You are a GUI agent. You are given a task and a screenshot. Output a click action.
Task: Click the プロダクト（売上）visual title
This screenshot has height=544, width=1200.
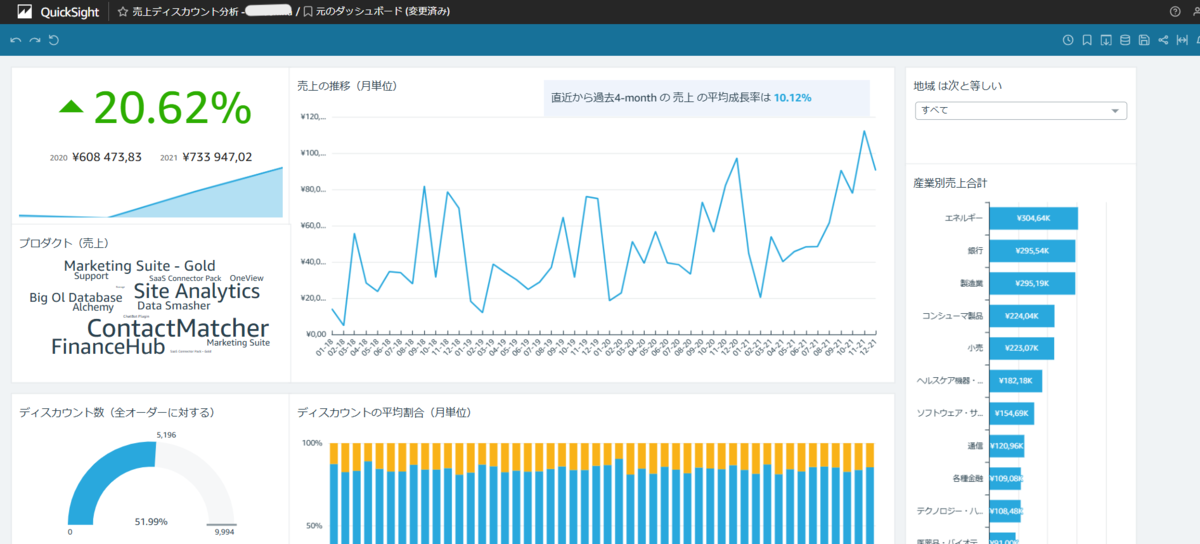pos(64,243)
